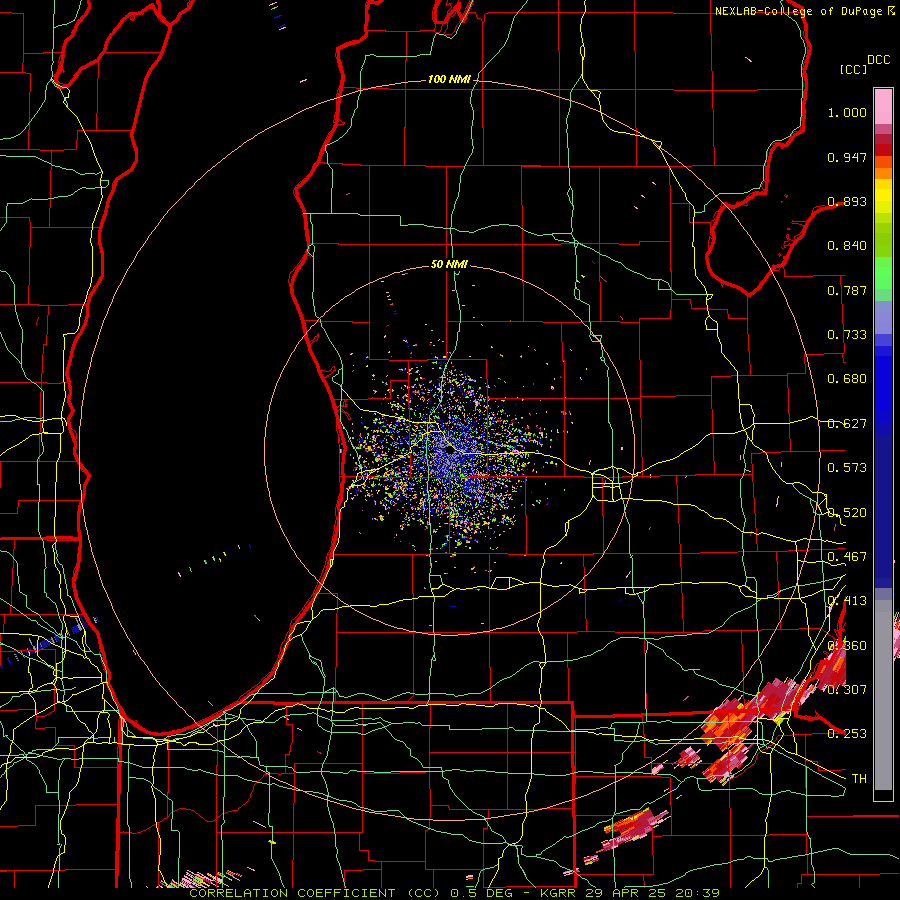
Task: Click the 0.253 color scale value
Action: point(847,734)
